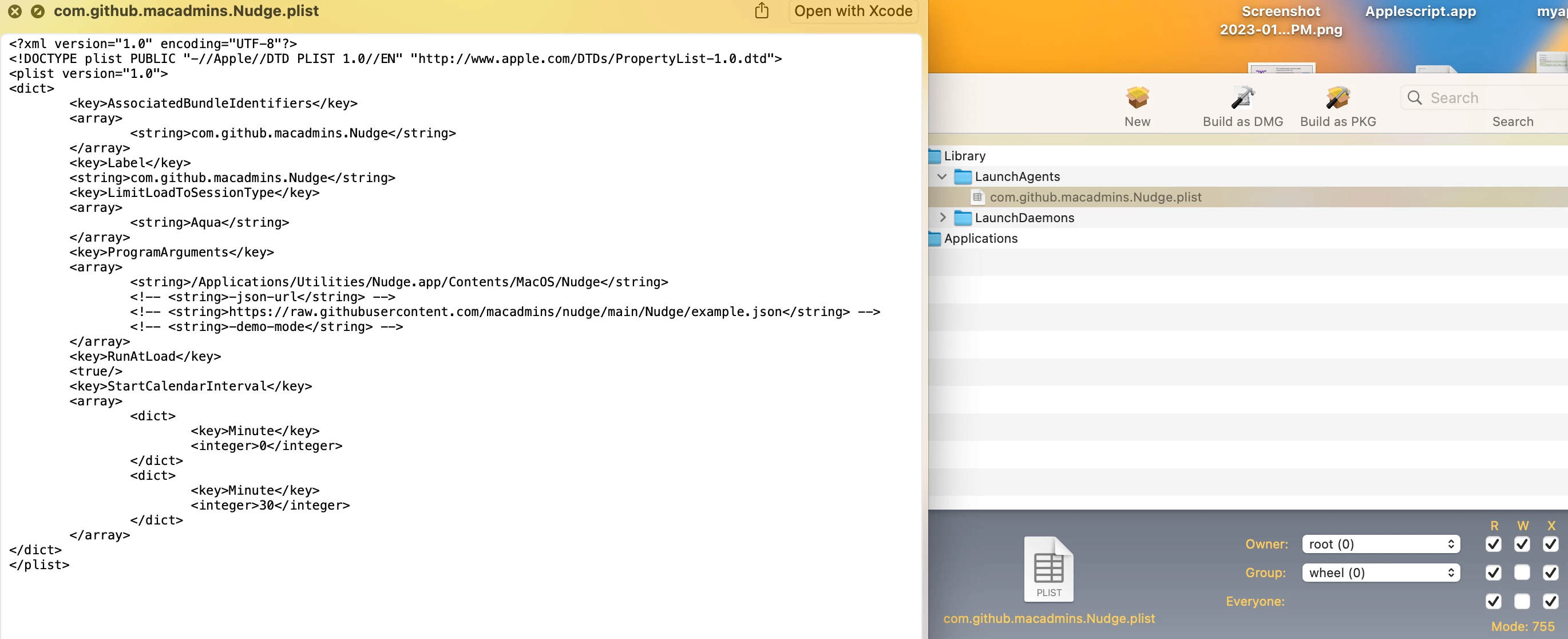Click the Aqua string line
This screenshot has width=1568, height=639.
point(209,222)
